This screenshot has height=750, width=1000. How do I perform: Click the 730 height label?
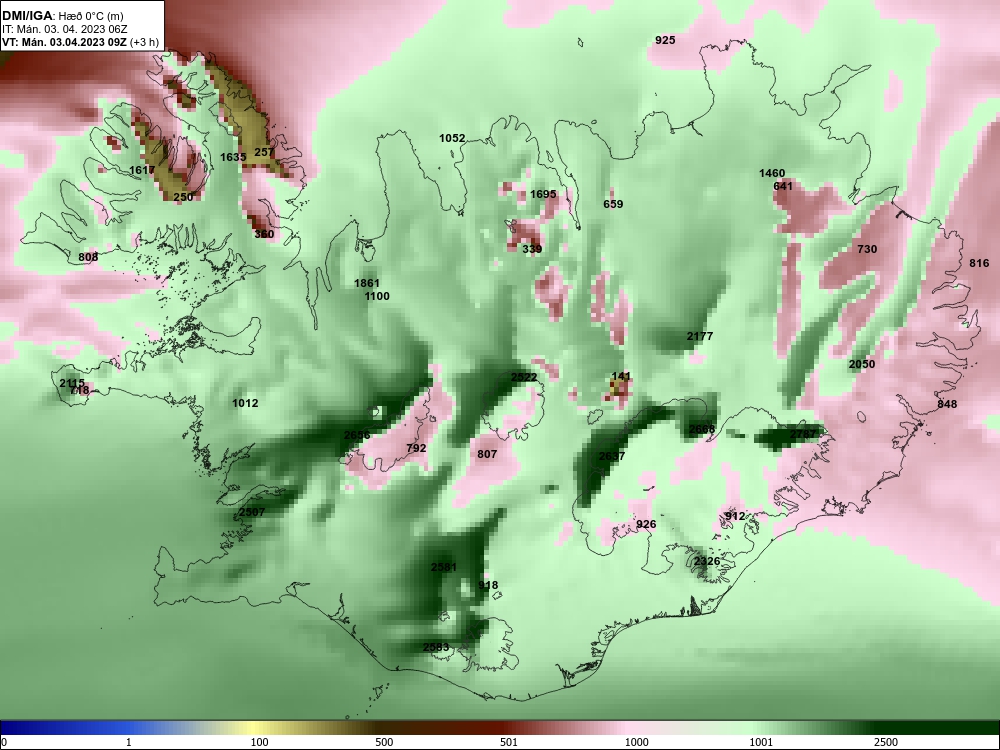coord(867,249)
